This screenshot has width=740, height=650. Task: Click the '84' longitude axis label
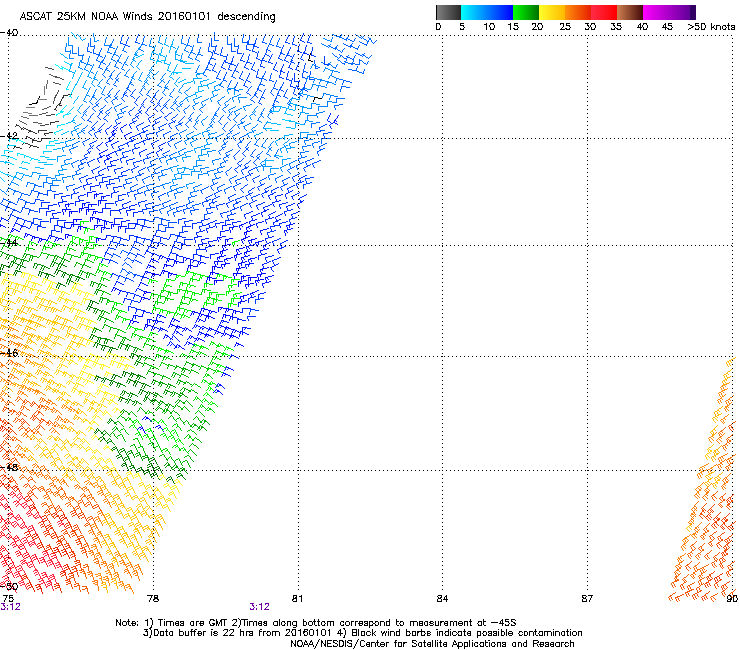click(442, 599)
